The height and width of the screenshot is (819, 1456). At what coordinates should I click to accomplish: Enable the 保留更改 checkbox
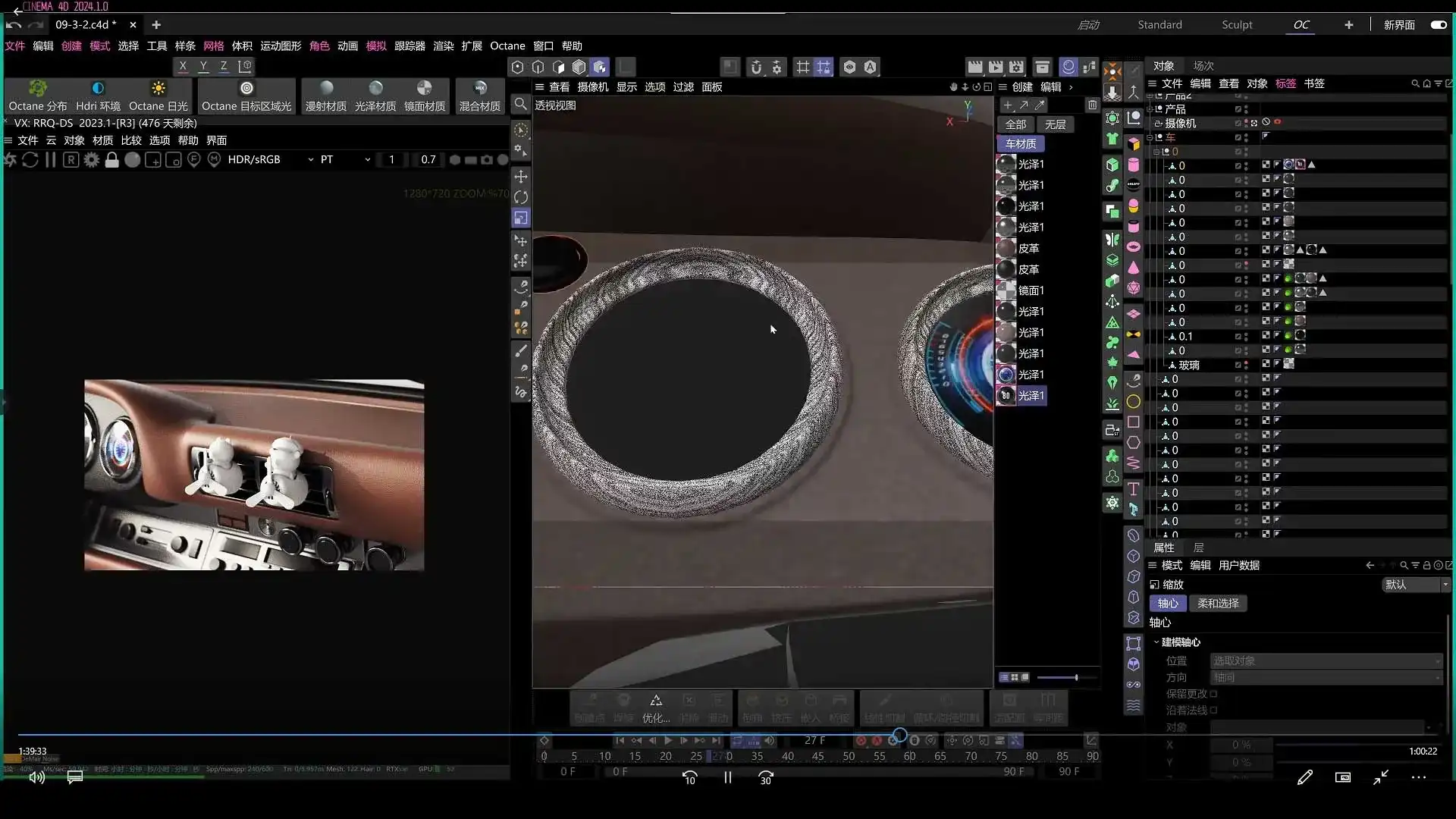click(x=1214, y=694)
